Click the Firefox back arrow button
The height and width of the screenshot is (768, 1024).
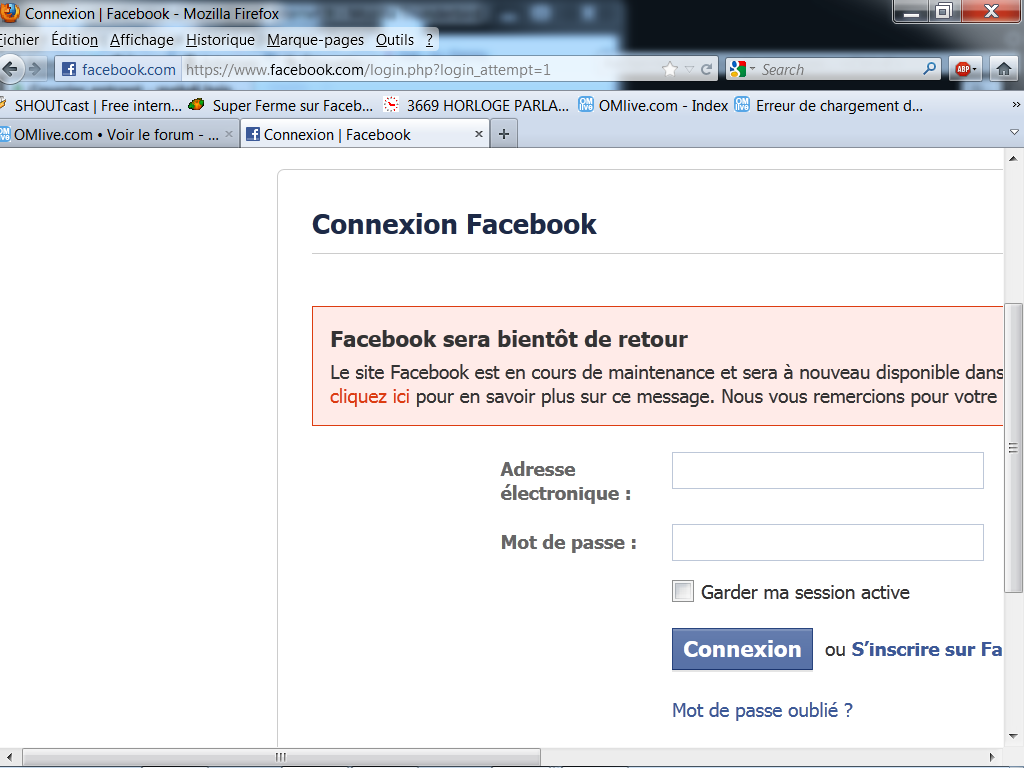coord(12,69)
